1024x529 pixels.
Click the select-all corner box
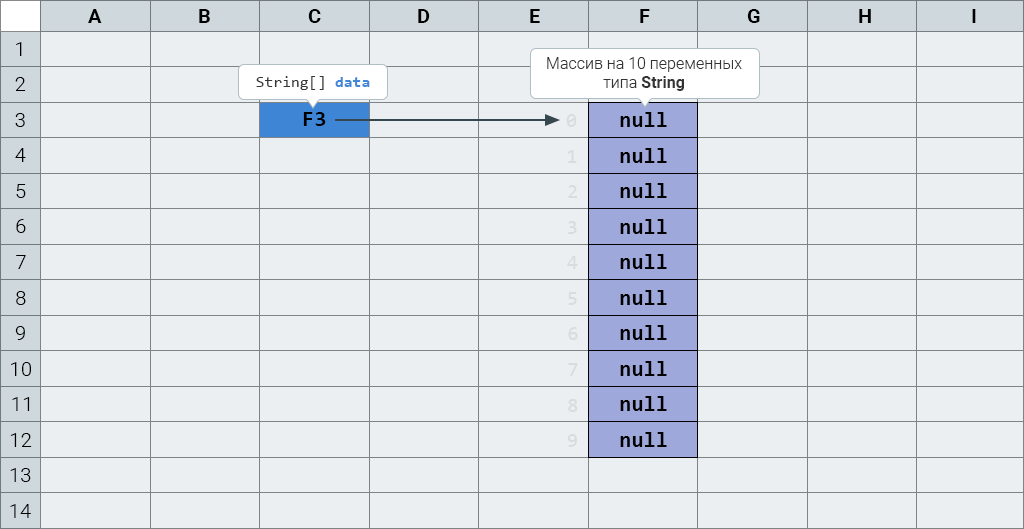point(20,16)
